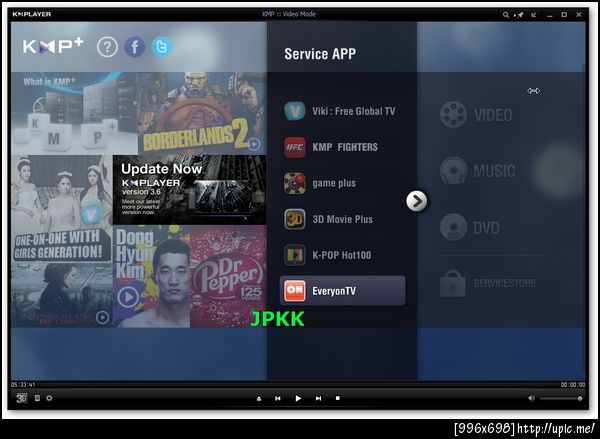Open the KMP+ help question-mark icon
The height and width of the screenshot is (439, 600).
tap(107, 47)
